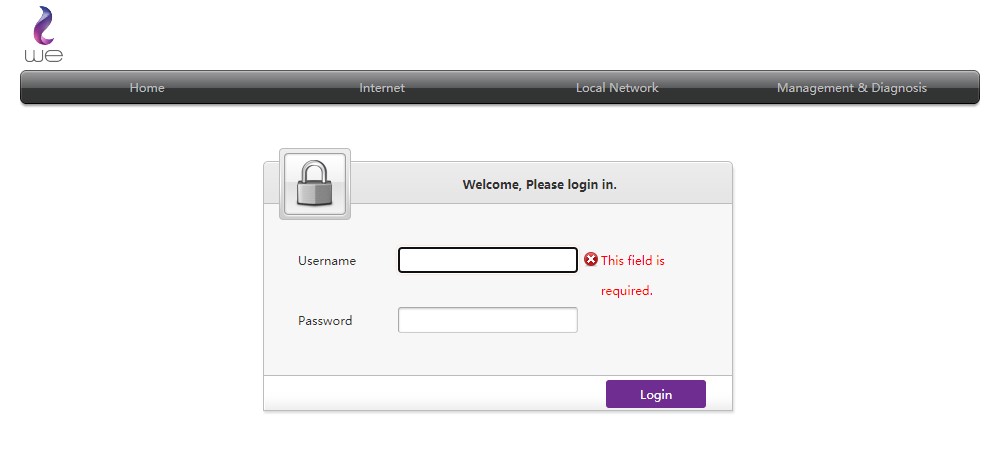
Task: Click the padlock icon on login panel
Action: pos(315,184)
